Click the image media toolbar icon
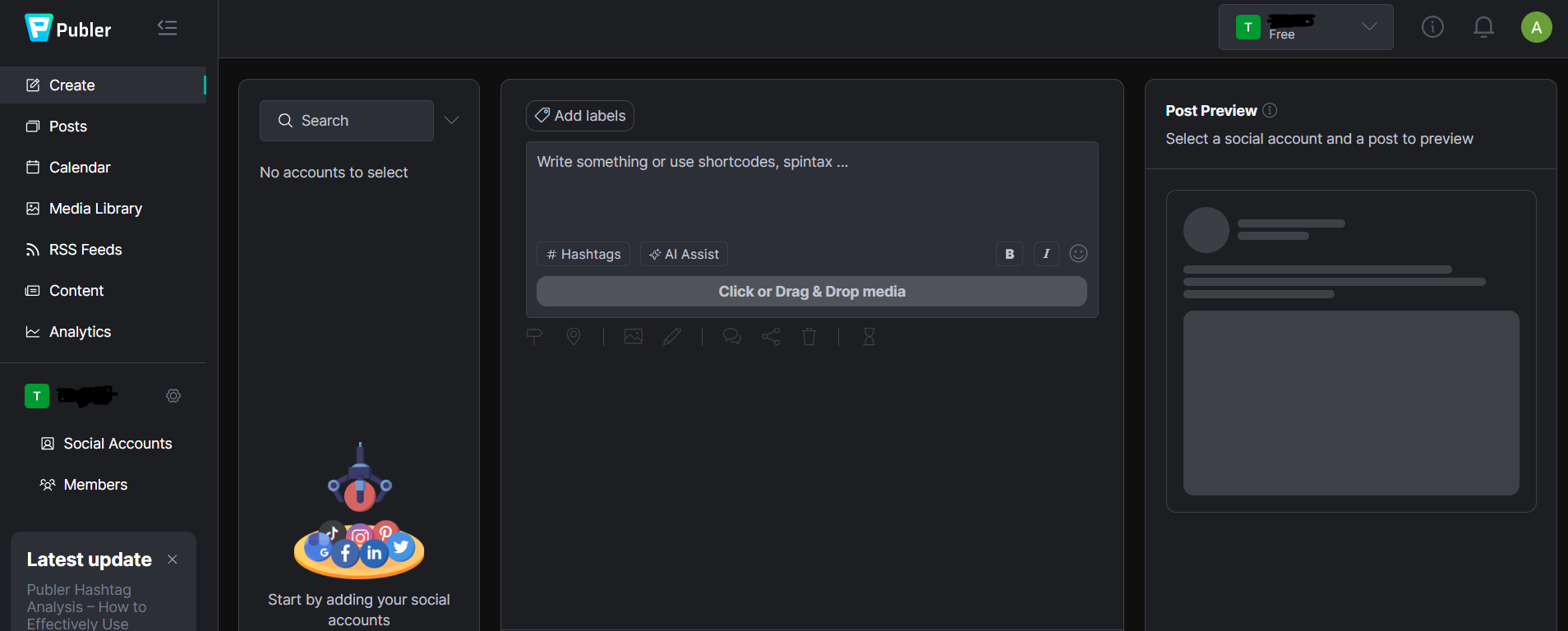1568x631 pixels. click(x=634, y=337)
